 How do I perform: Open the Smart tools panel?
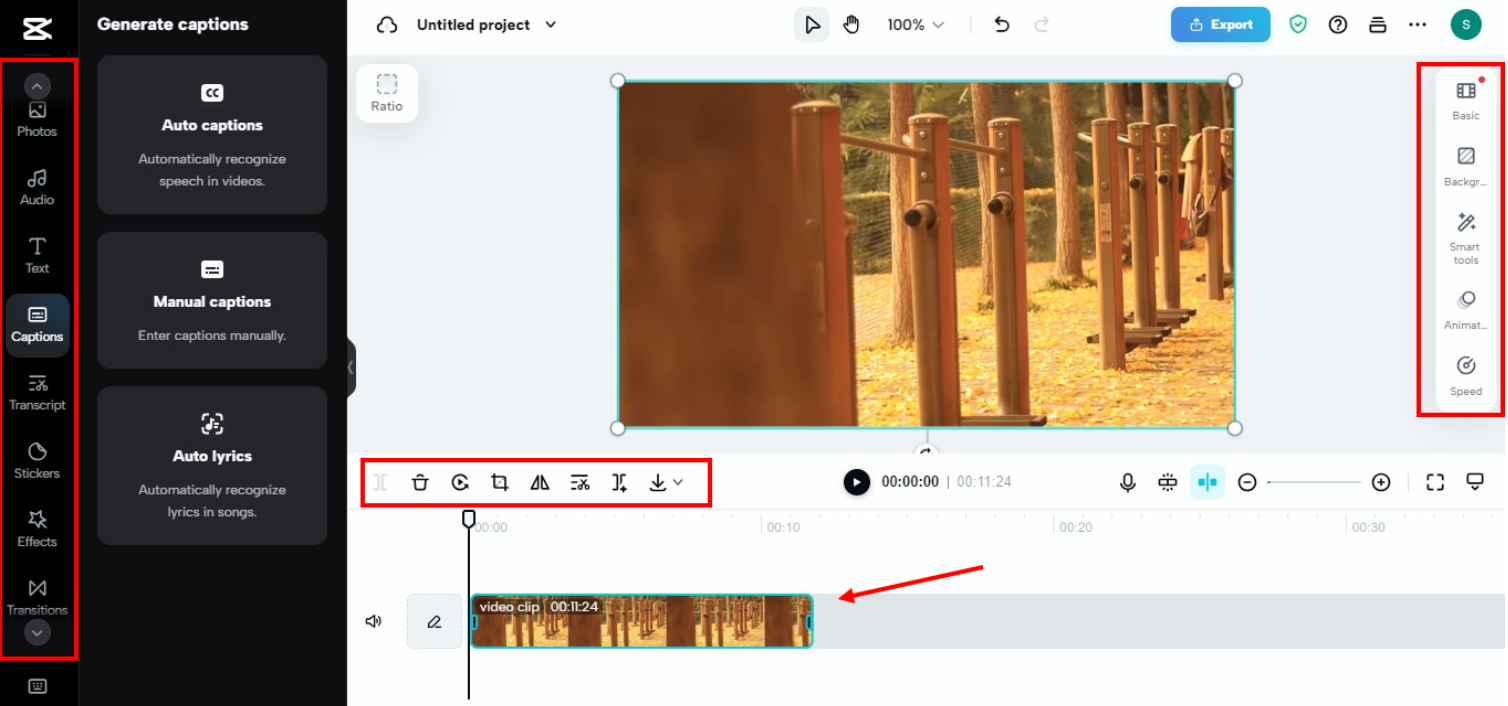point(1466,239)
